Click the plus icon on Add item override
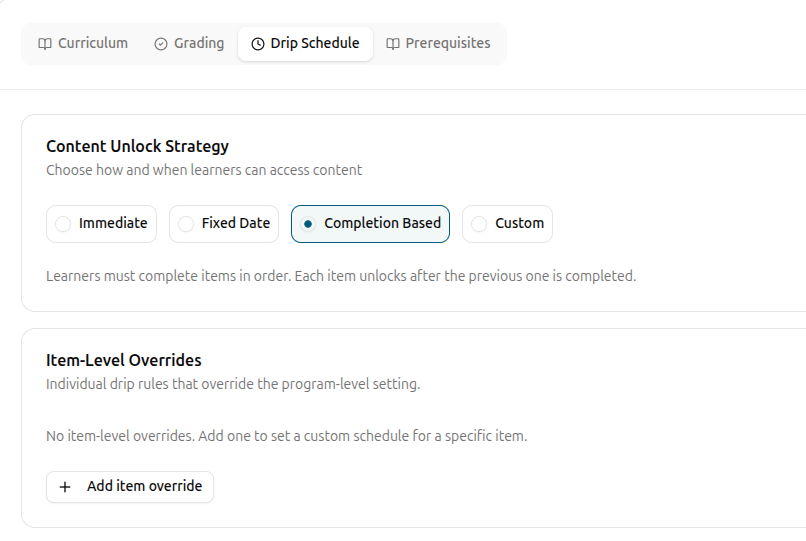 [65, 487]
